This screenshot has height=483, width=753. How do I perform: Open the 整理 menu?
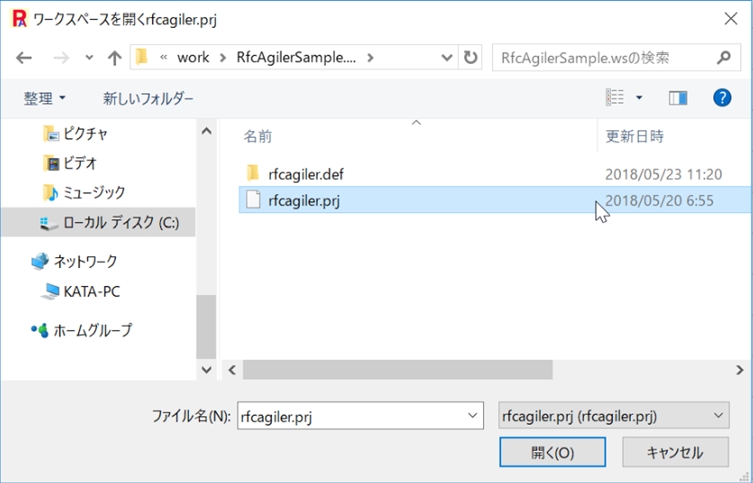click(45, 98)
